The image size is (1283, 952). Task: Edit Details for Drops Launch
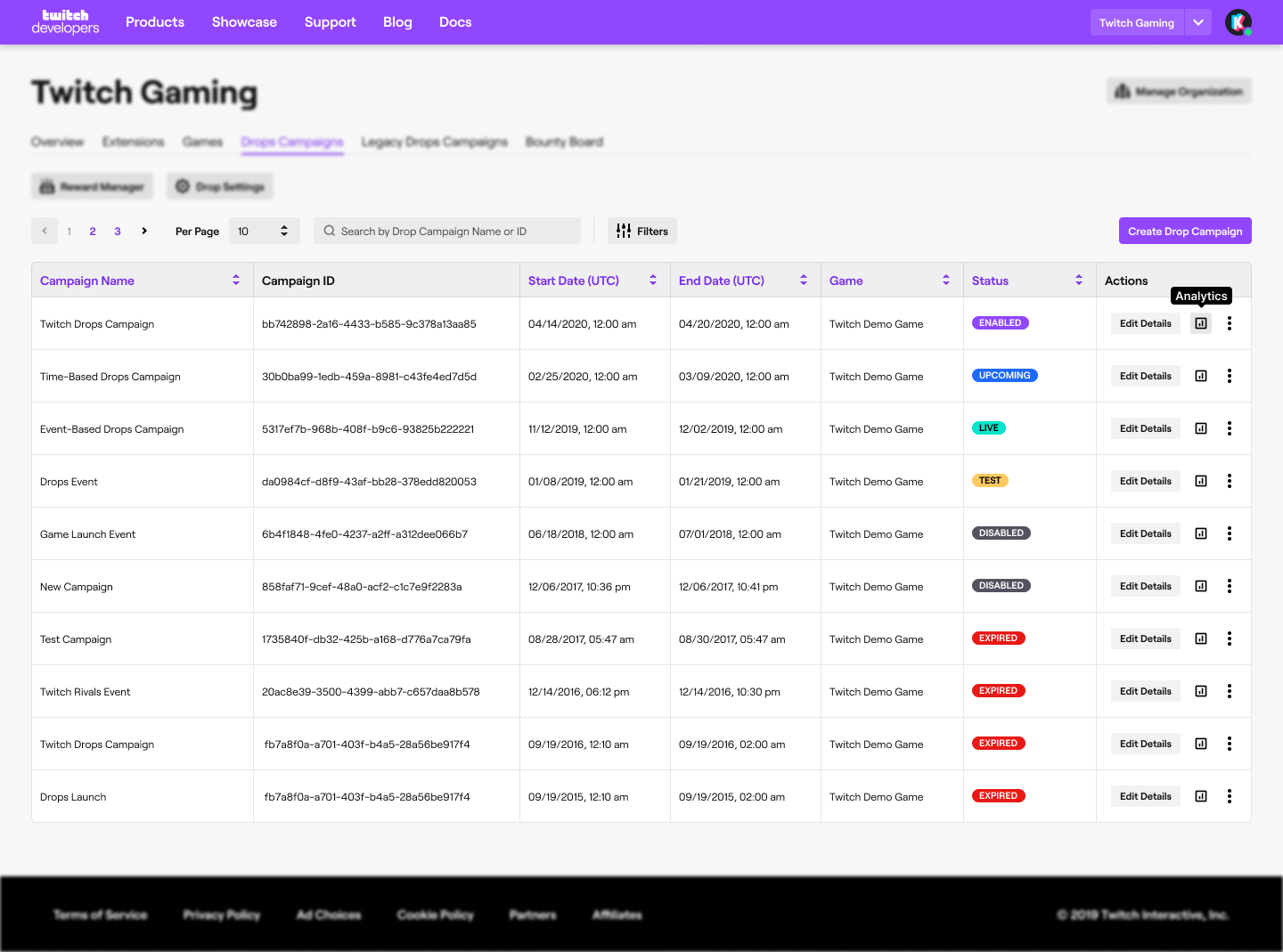(1145, 796)
